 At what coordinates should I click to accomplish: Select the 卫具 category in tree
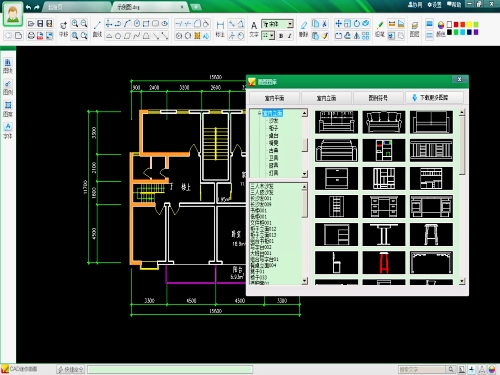click(273, 158)
